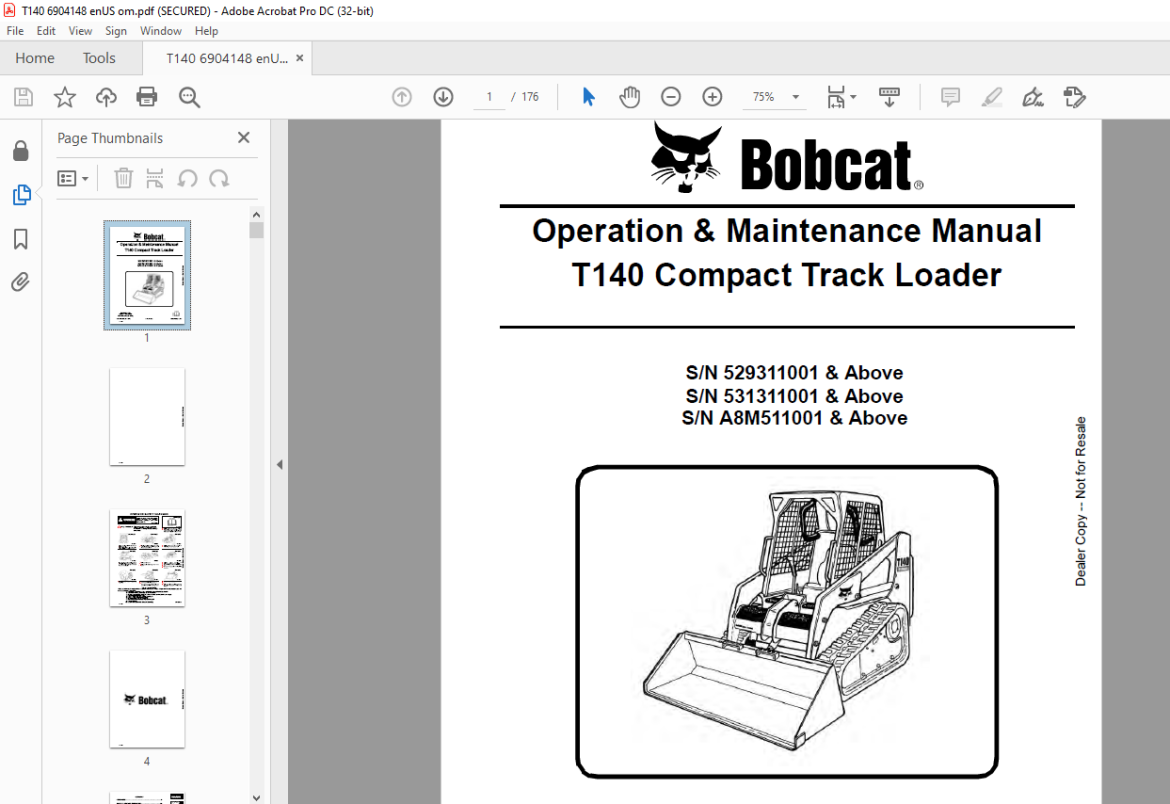Go to next page arrow
This screenshot has width=1170, height=804.
point(443,97)
